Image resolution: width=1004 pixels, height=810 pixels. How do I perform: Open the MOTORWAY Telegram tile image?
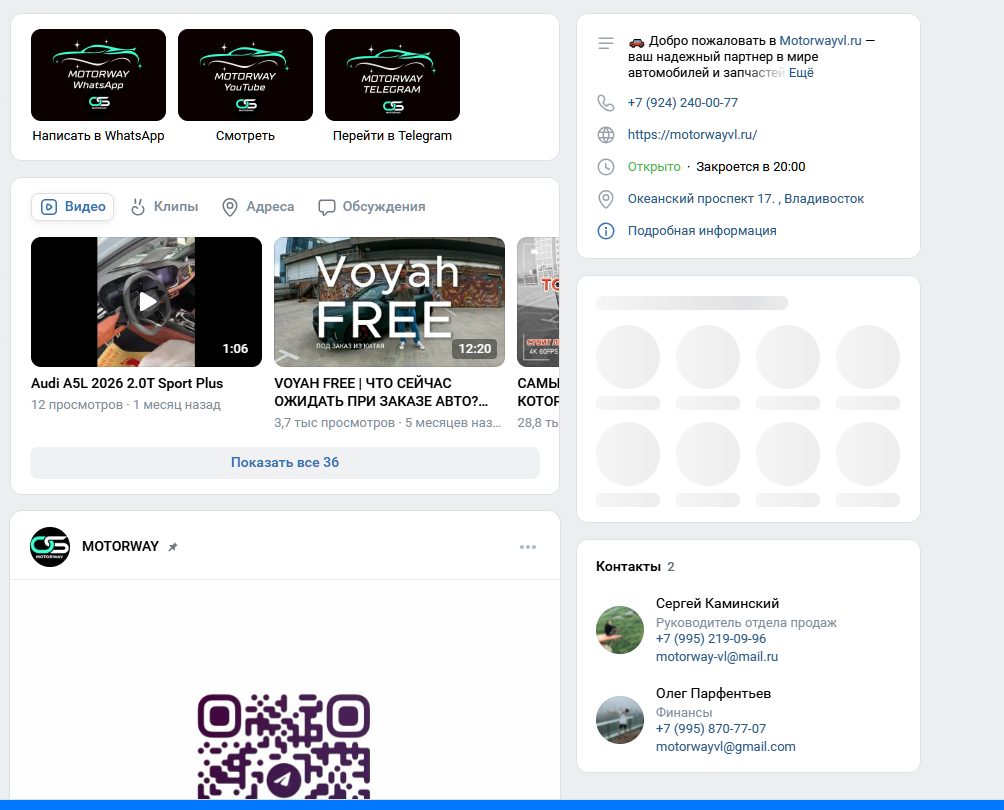[x=392, y=75]
